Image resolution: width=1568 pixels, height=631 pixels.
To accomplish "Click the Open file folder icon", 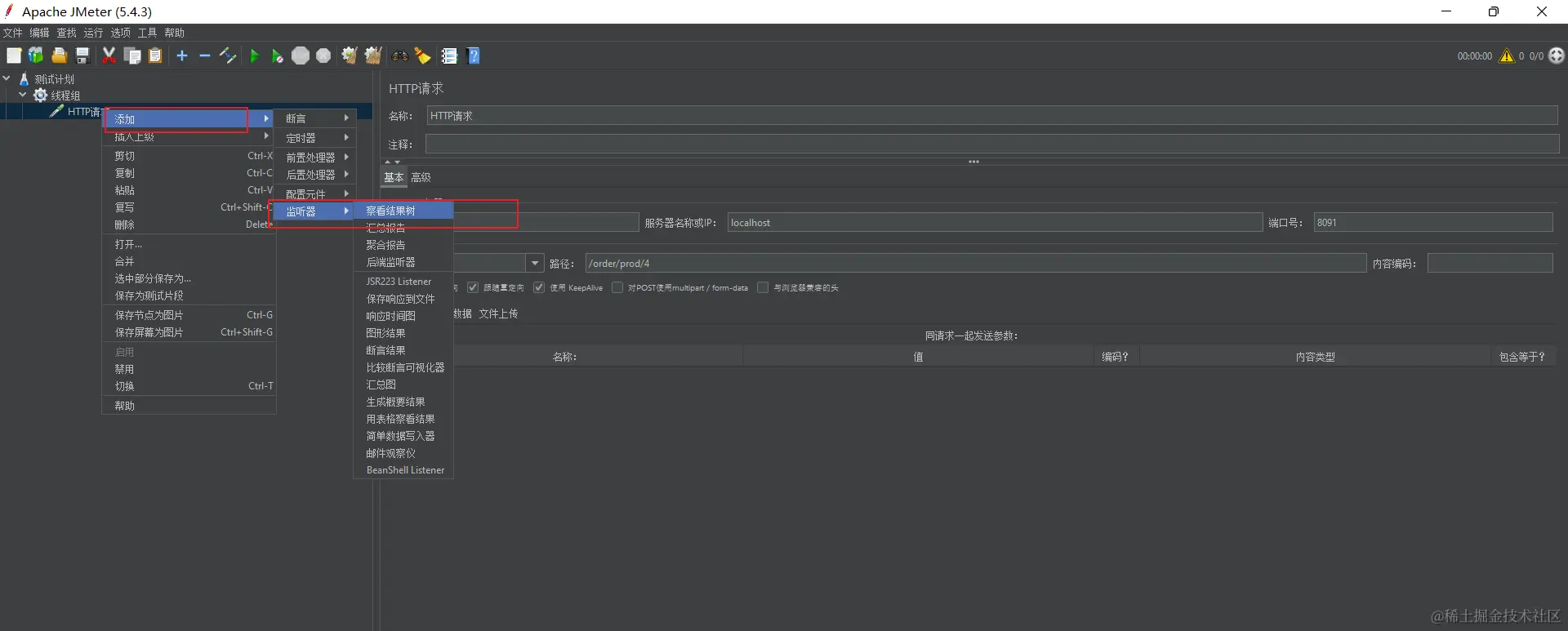I will [x=60, y=56].
